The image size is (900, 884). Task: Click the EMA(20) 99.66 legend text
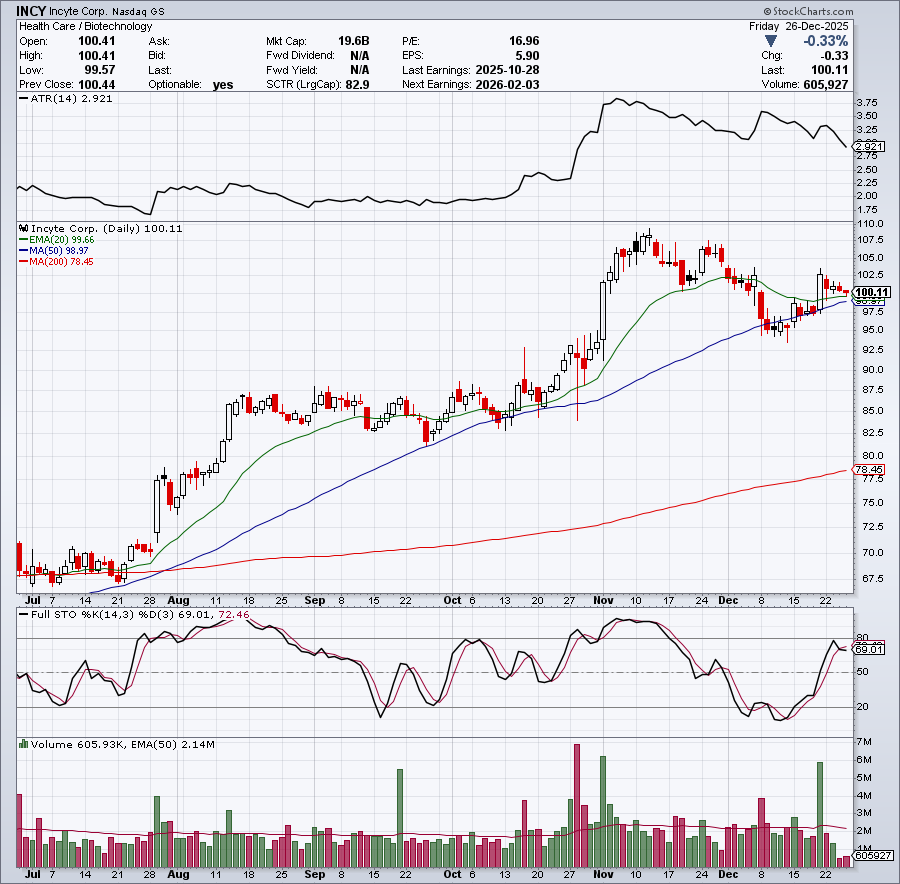pos(61,239)
